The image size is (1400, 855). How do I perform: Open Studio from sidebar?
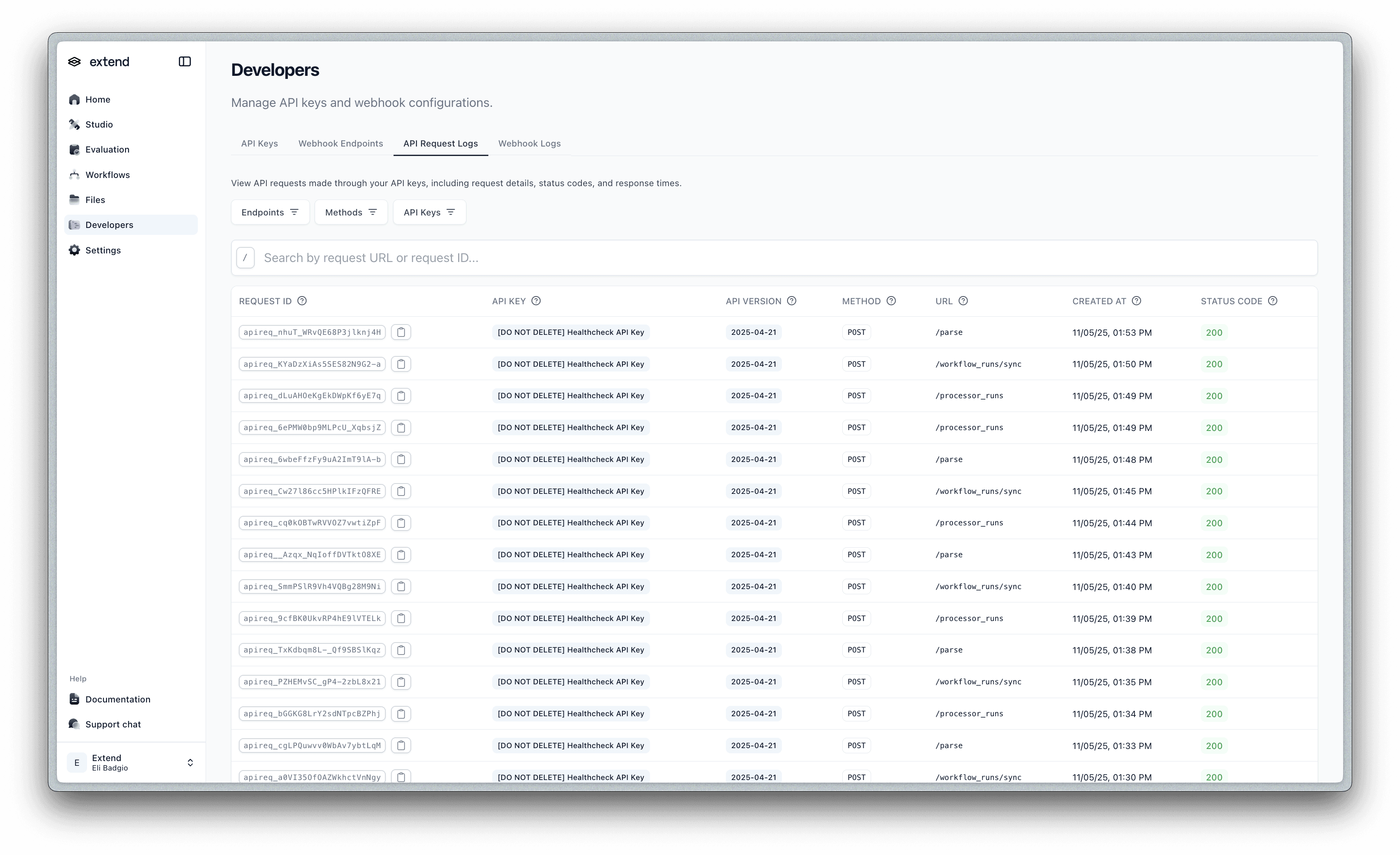point(99,125)
